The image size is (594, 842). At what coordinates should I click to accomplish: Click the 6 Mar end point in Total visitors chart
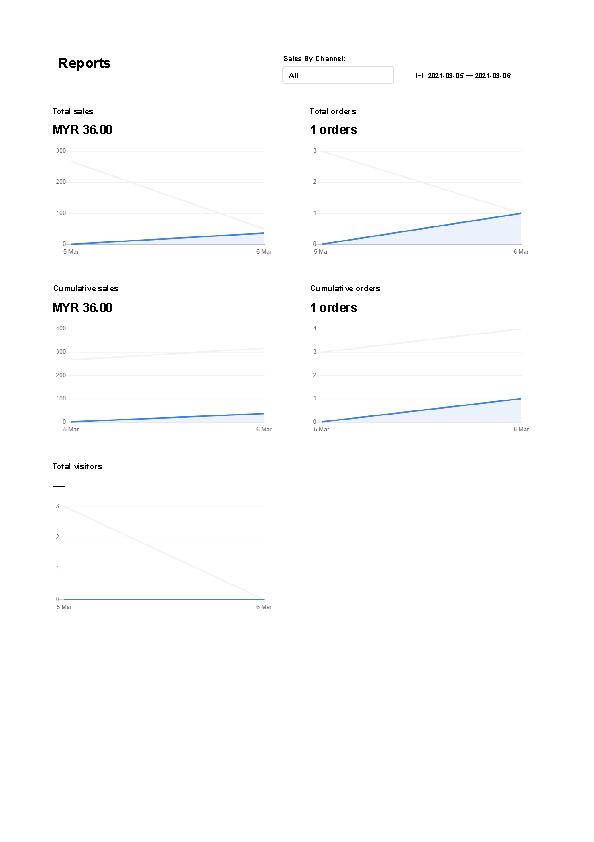(x=264, y=599)
